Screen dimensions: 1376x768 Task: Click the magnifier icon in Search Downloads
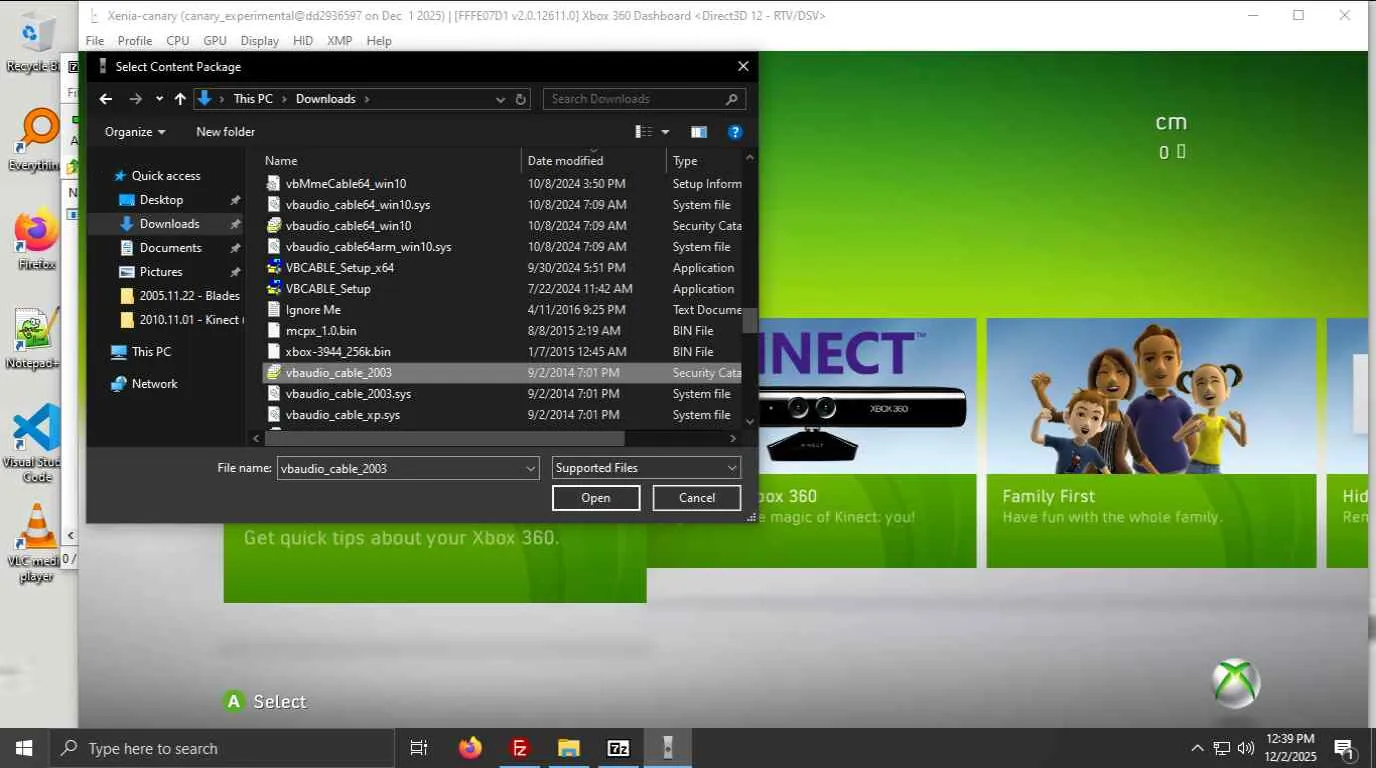pyautogui.click(x=732, y=99)
